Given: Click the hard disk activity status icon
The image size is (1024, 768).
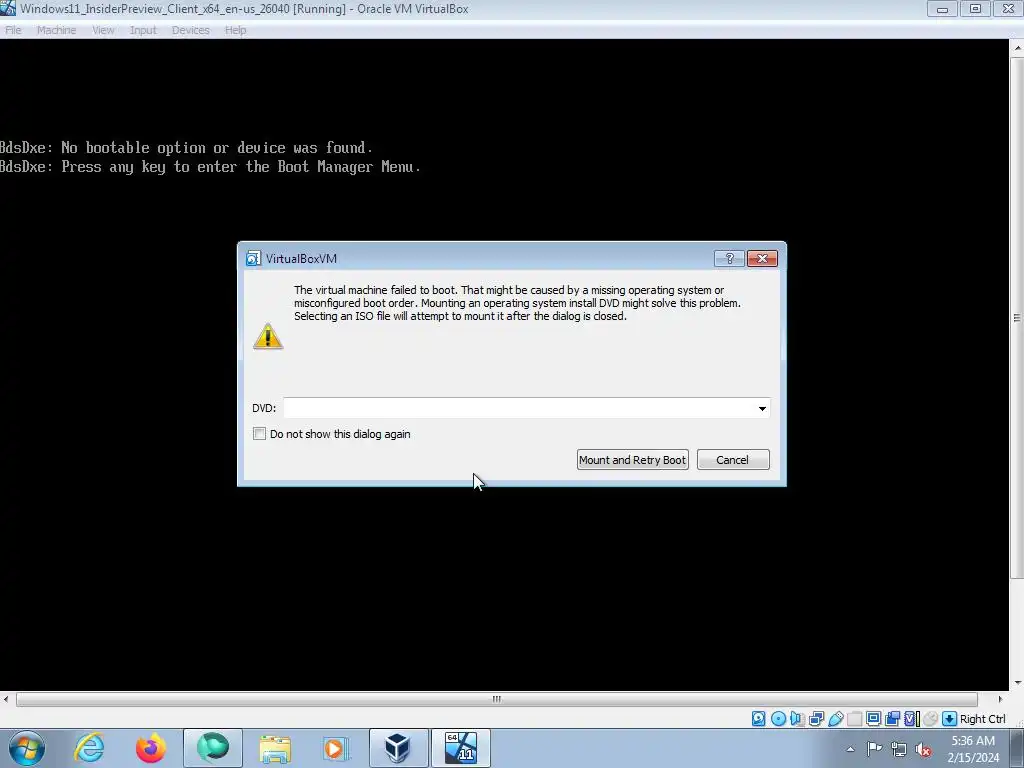Looking at the screenshot, I should pyautogui.click(x=758, y=718).
